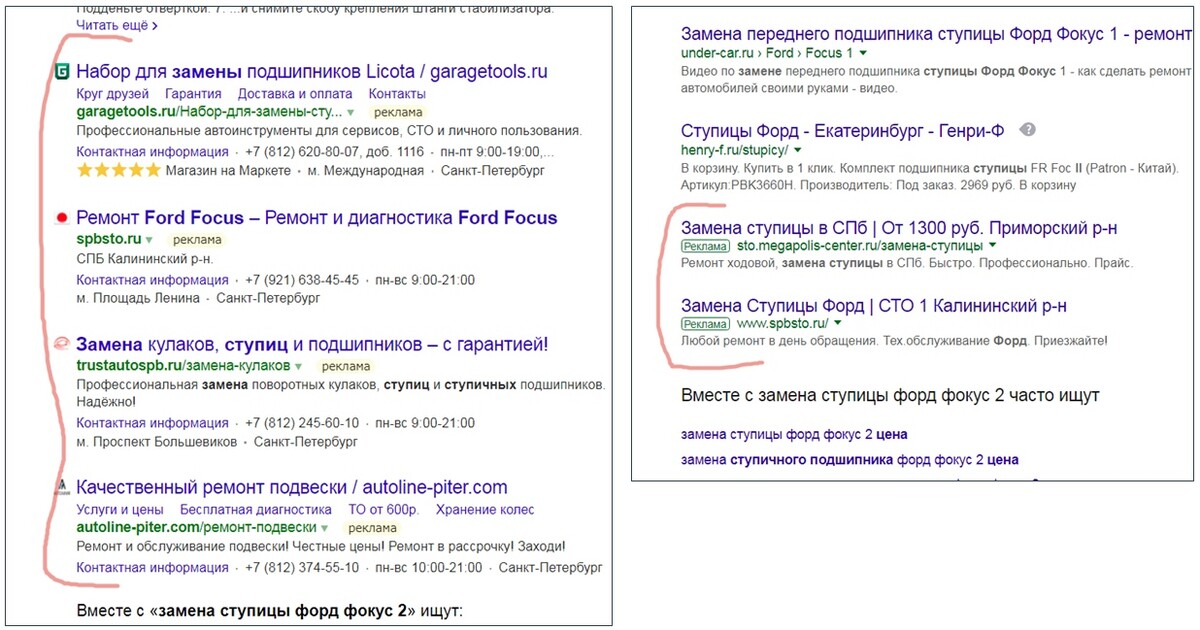Click trustautospb.ru/замена-кулаков URL

click(183, 366)
